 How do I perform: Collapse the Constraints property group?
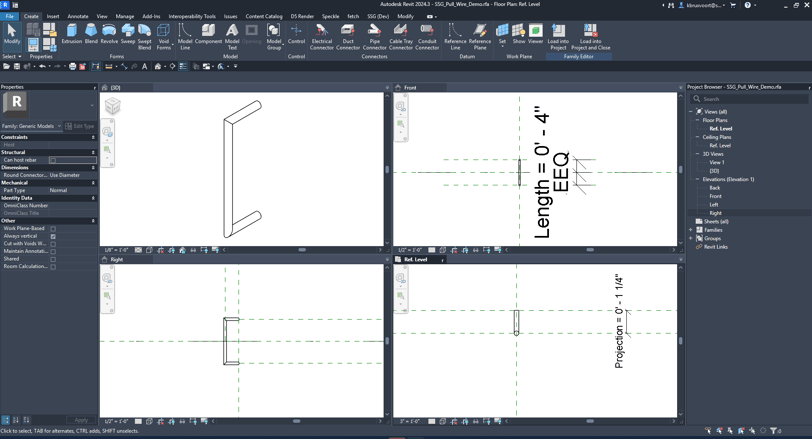[93, 137]
